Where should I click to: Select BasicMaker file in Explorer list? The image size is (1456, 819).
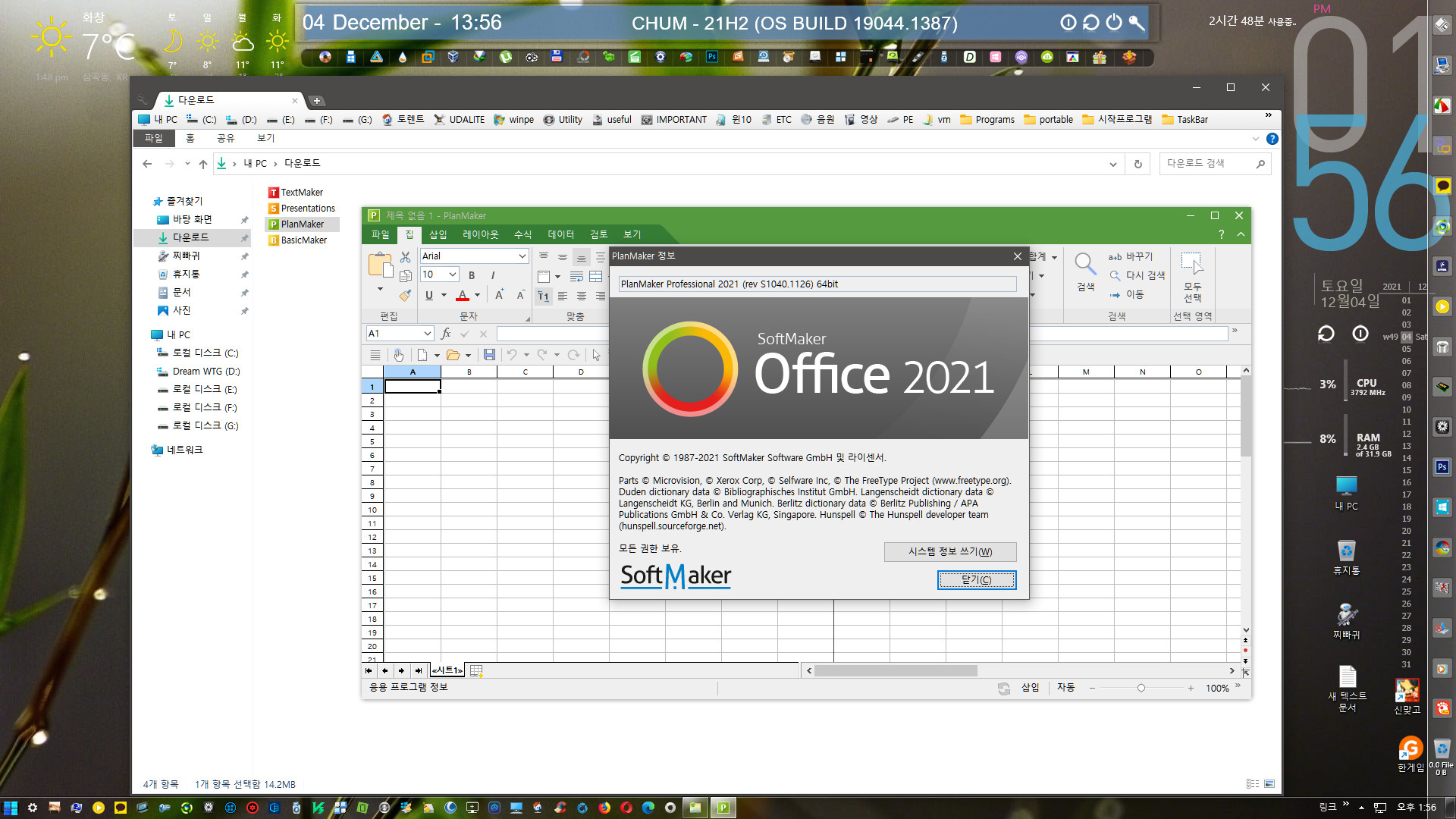297,240
